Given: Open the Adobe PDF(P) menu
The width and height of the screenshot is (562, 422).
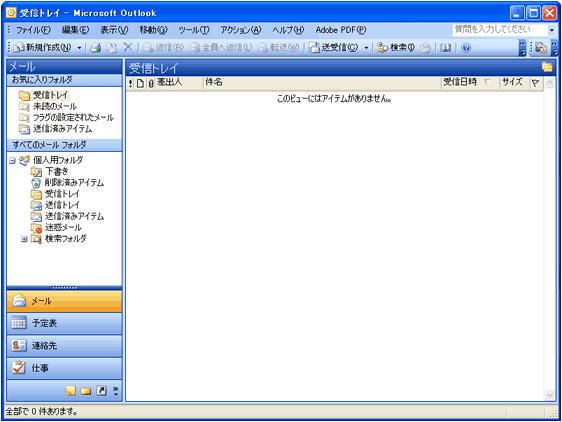Looking at the screenshot, I should (340, 30).
